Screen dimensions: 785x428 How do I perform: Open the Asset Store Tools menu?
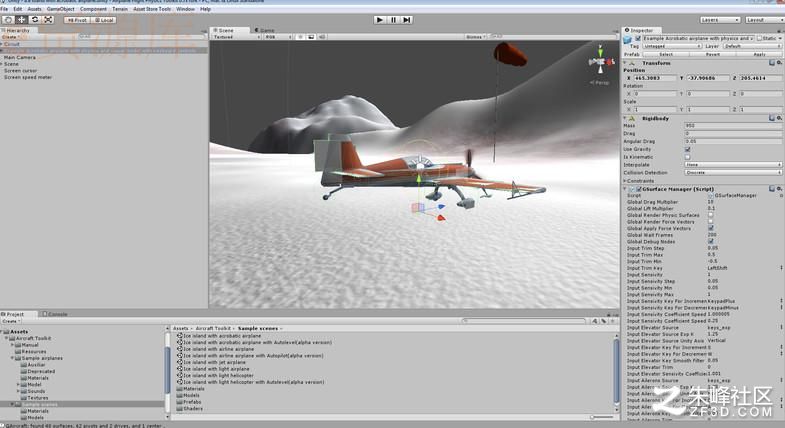[152, 9]
